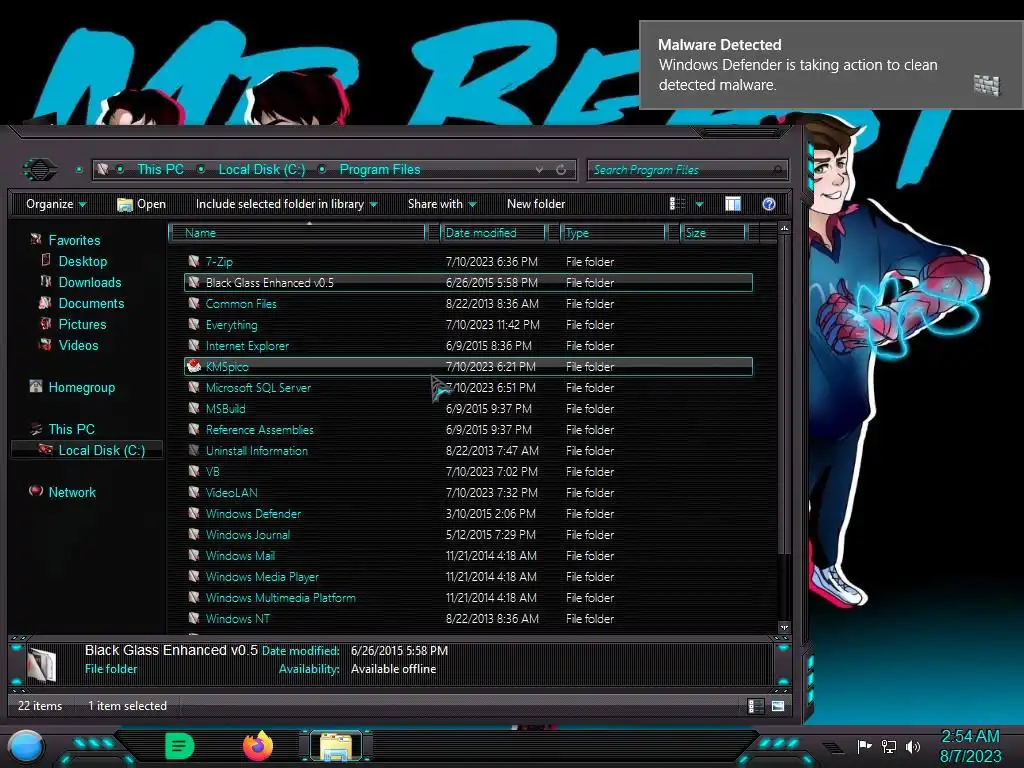Open the view options dropdown arrow
The width and height of the screenshot is (1024, 768).
(699, 204)
